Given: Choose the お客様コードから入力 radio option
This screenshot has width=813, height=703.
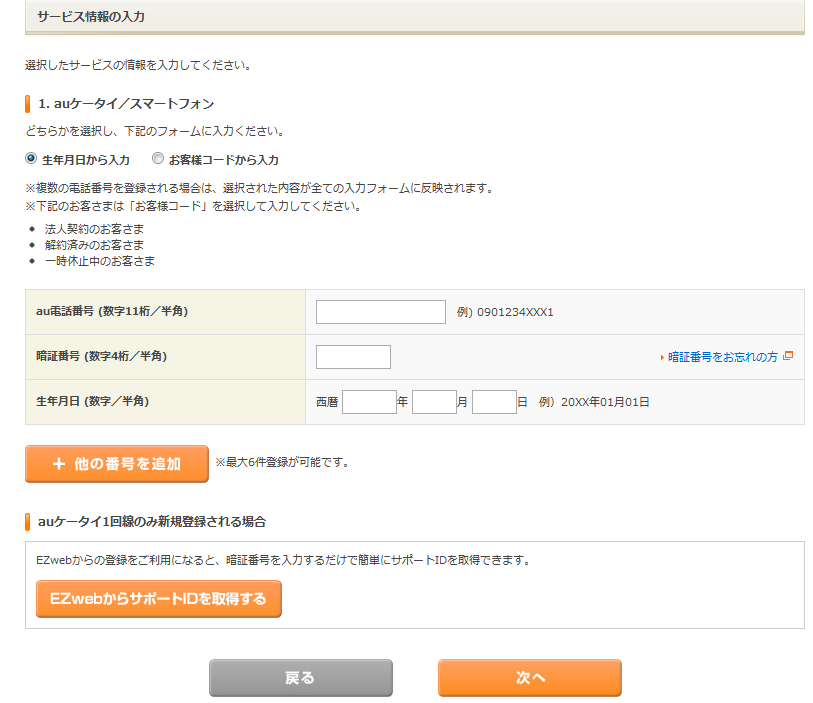Looking at the screenshot, I should [158, 159].
